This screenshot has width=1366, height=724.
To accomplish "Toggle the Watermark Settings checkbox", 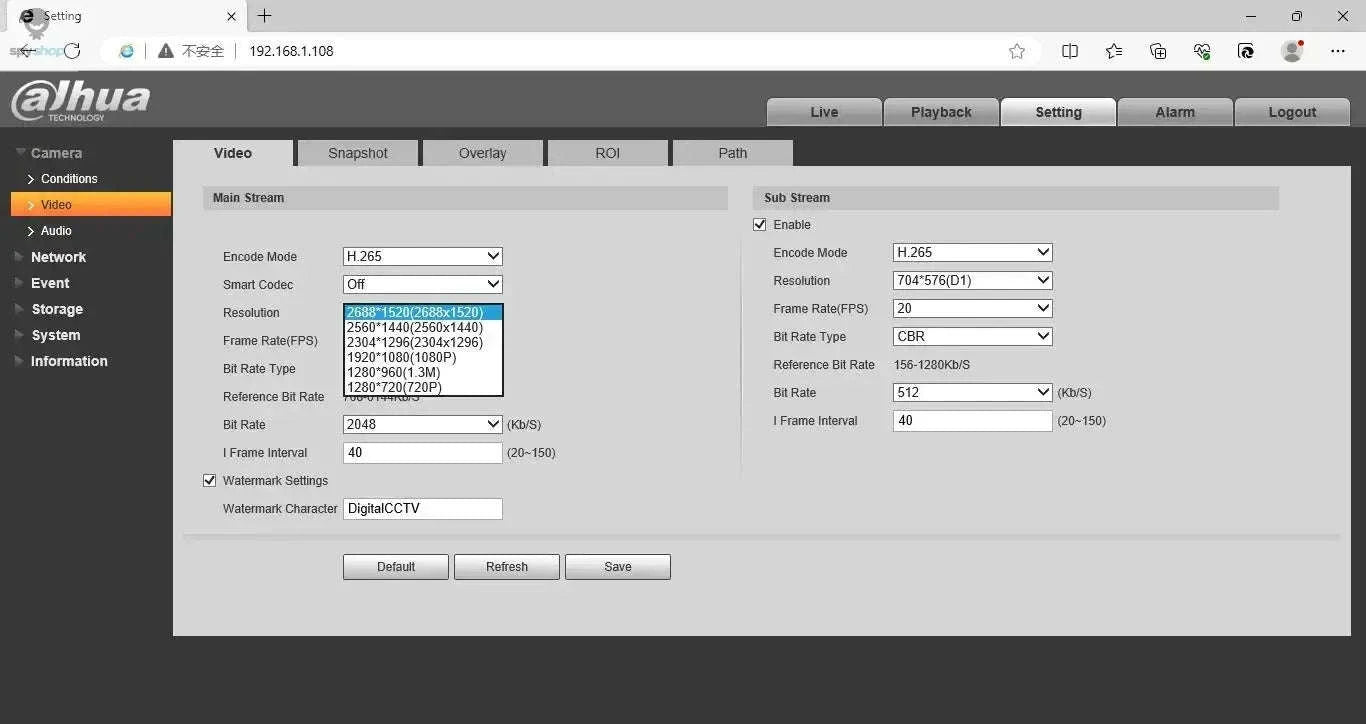I will tap(210, 481).
